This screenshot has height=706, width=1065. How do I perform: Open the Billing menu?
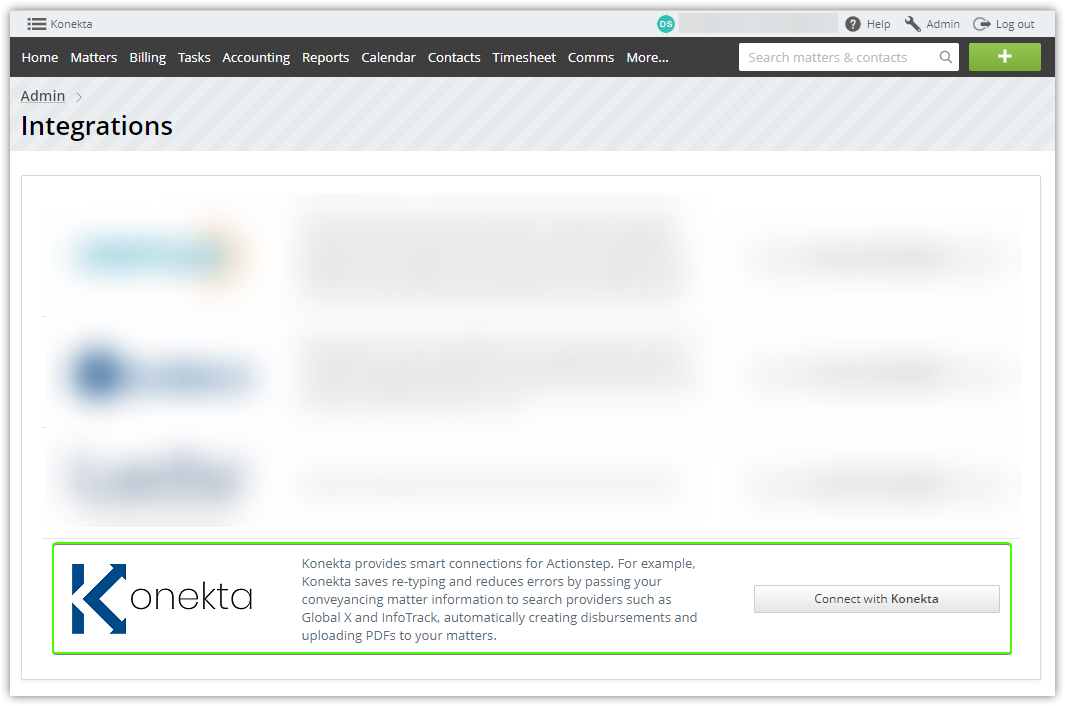pyautogui.click(x=147, y=58)
